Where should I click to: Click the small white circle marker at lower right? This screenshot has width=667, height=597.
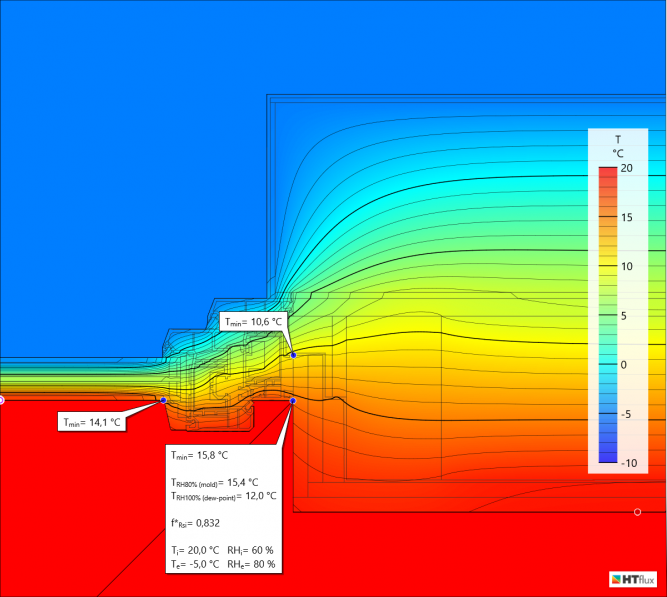(x=637, y=512)
